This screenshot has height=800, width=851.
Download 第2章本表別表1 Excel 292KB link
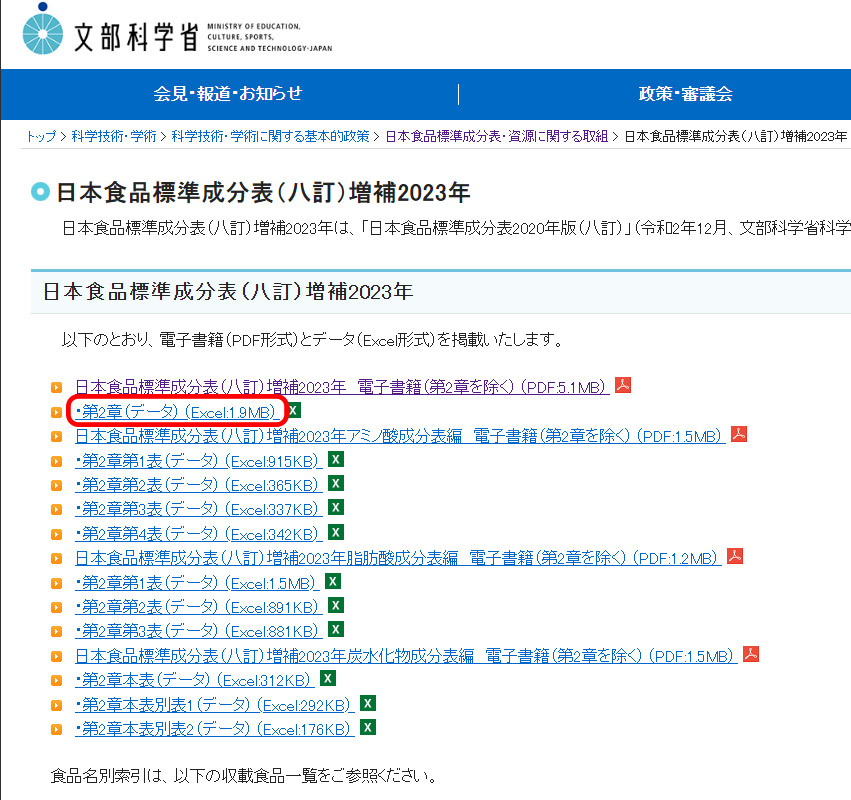(x=214, y=705)
